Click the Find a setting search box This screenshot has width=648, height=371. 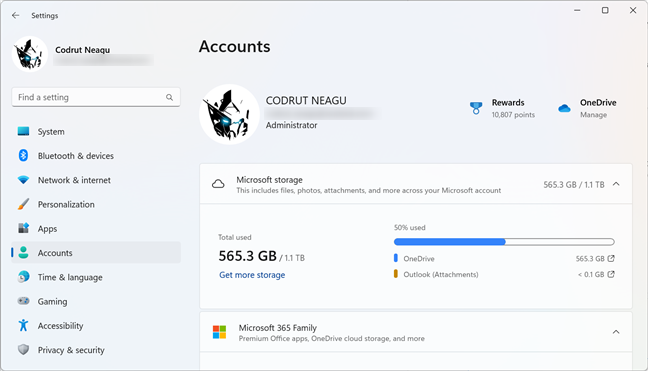[96, 97]
